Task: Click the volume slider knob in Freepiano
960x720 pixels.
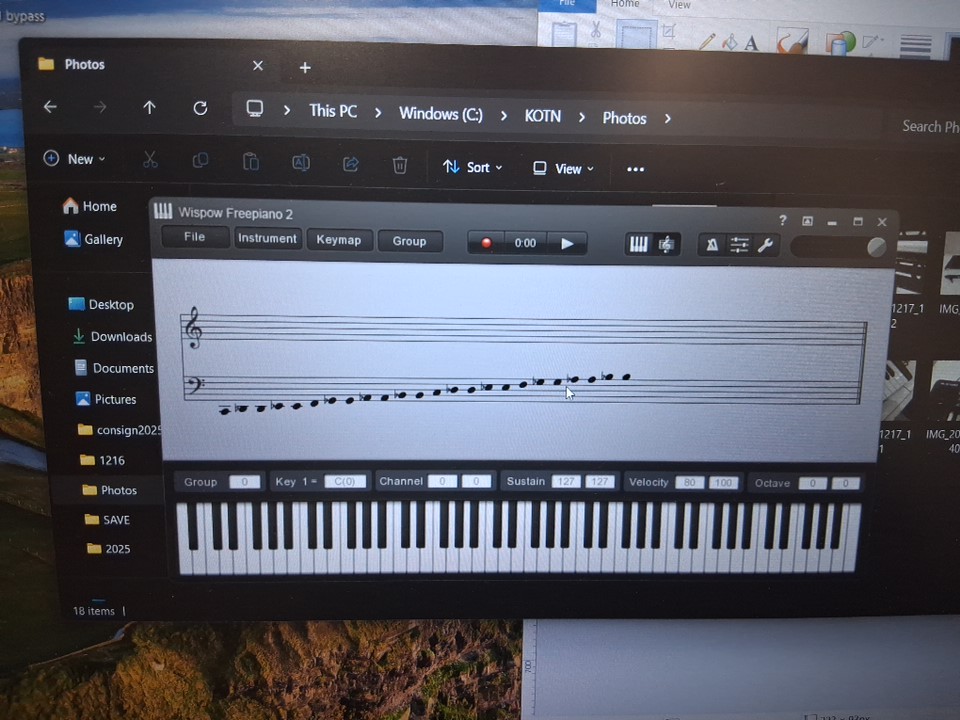Action: pos(876,247)
